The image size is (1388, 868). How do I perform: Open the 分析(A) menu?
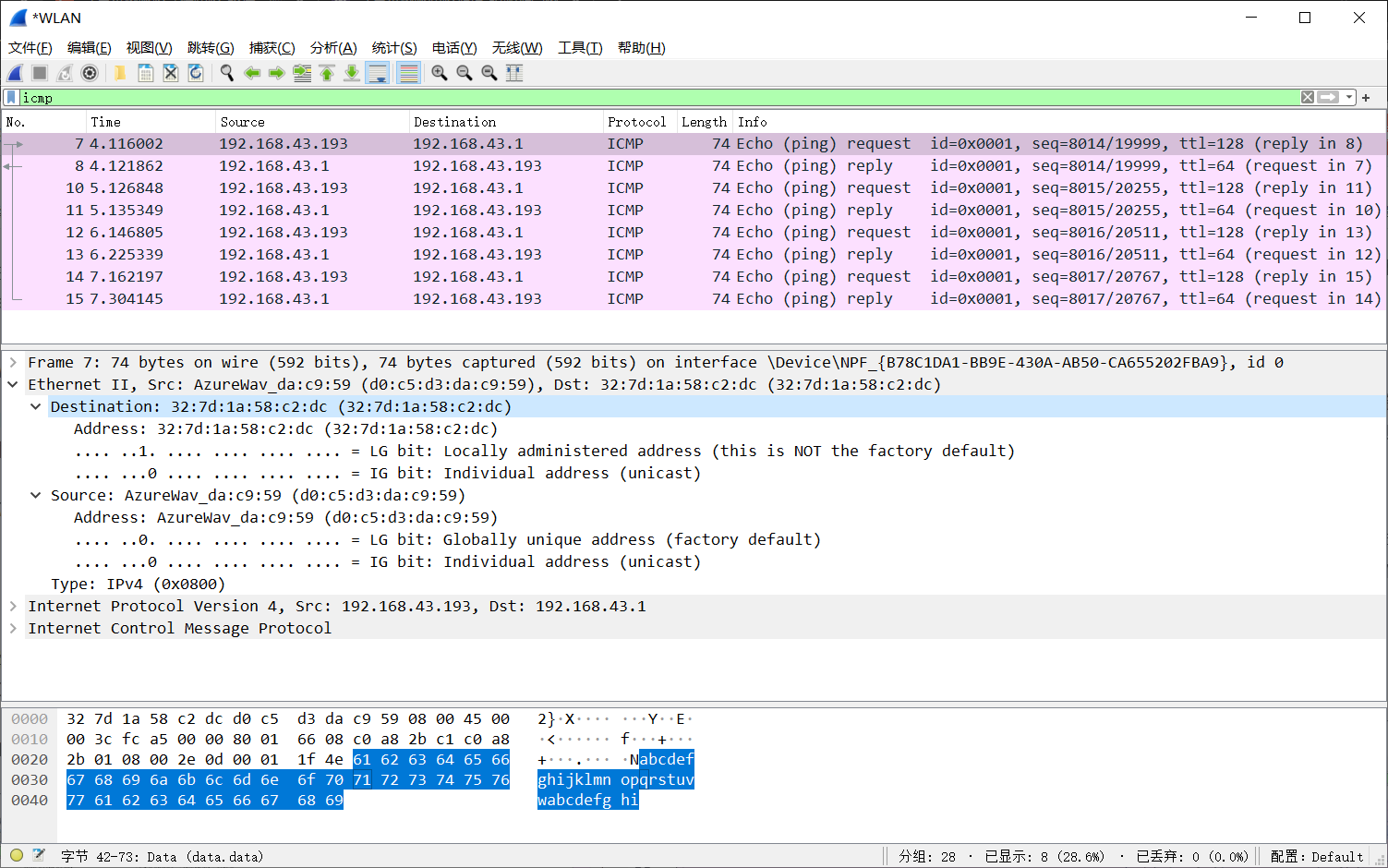(333, 48)
